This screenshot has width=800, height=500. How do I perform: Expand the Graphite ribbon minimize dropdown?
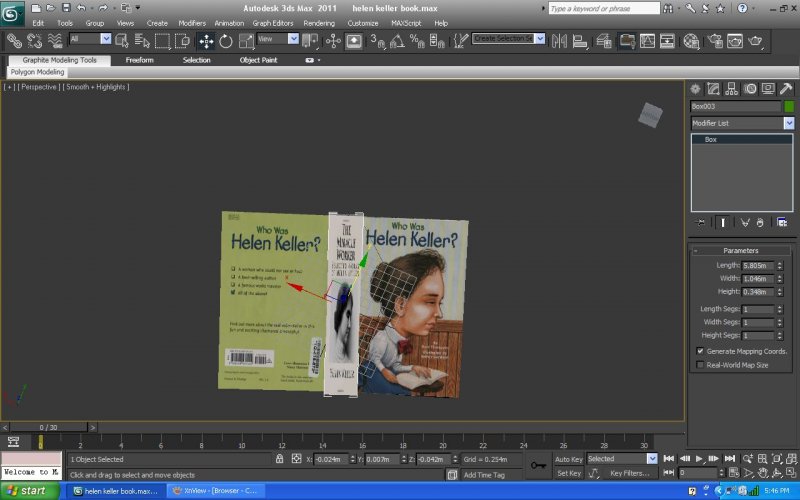click(313, 60)
